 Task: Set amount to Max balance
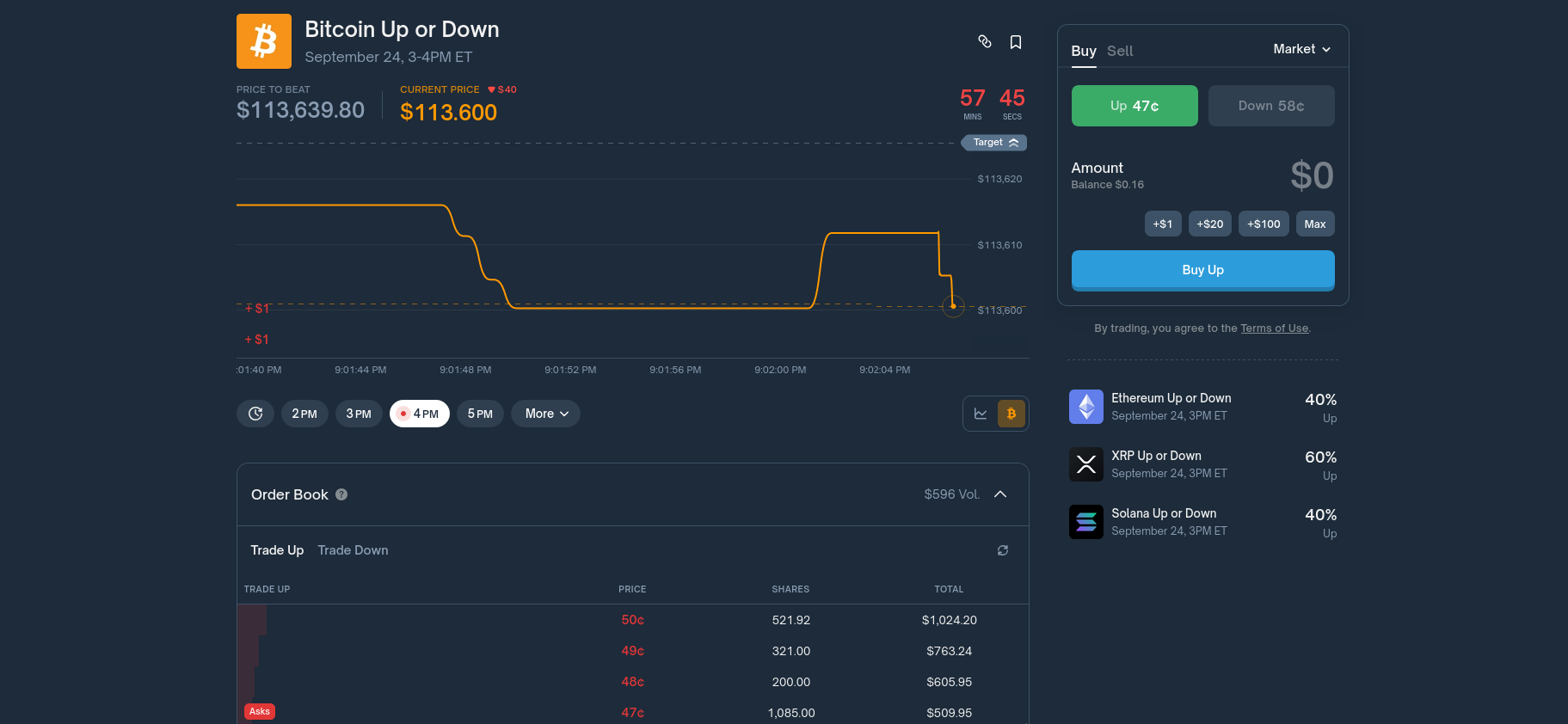coord(1315,224)
